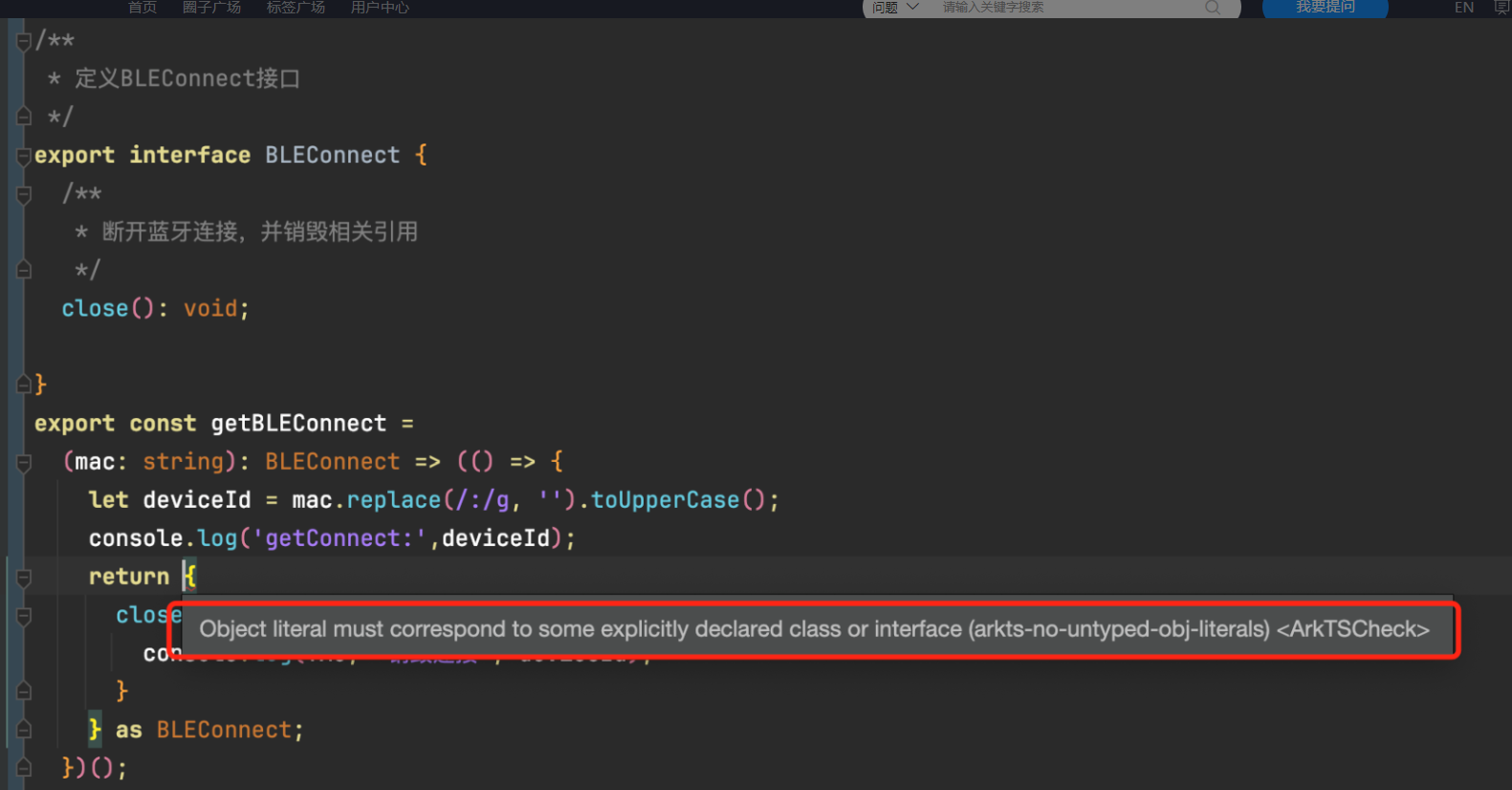Screen dimensions: 1512x790
Task: Click the opening brace after 'return'
Action: point(190,577)
